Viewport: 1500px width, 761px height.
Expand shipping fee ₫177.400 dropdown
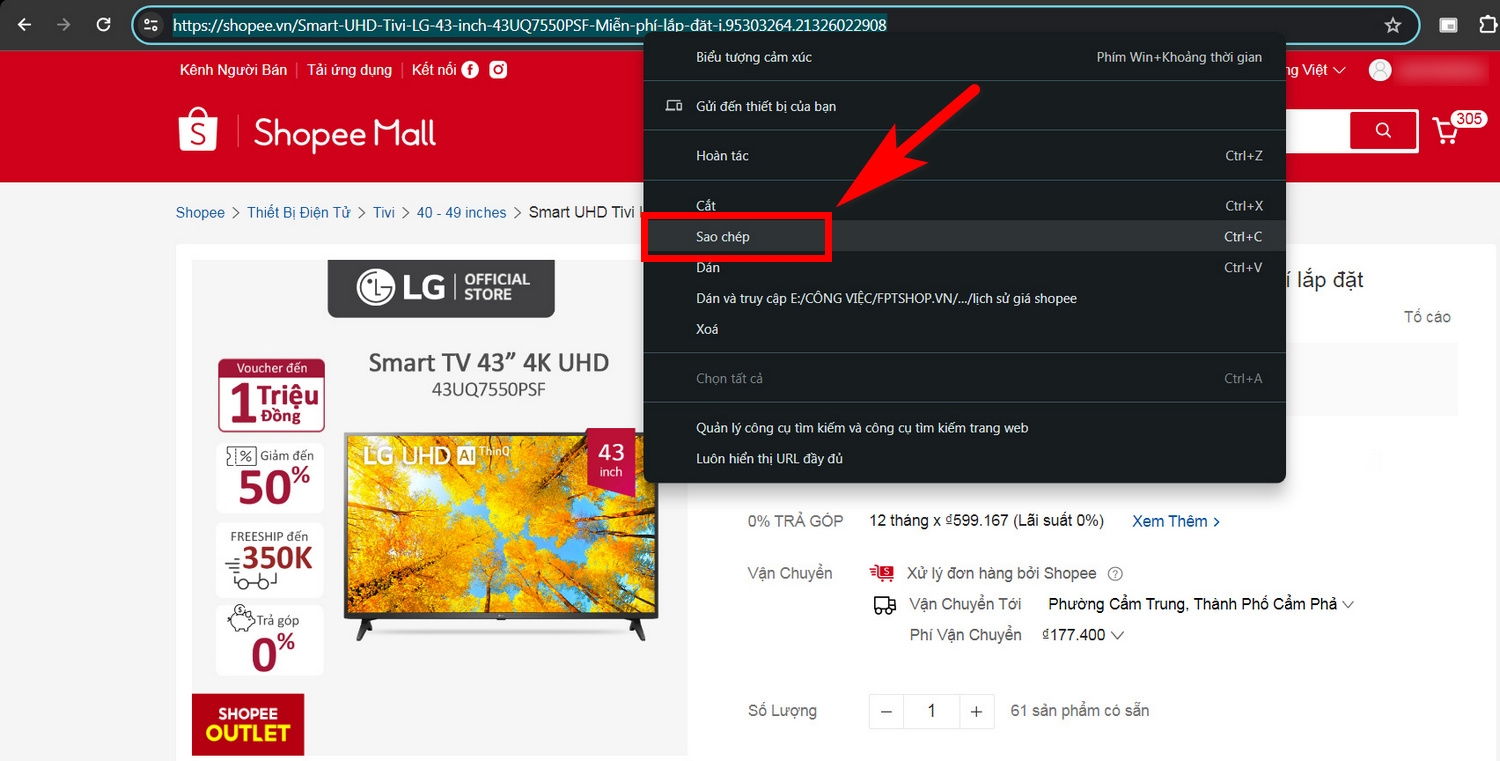click(x=1083, y=635)
